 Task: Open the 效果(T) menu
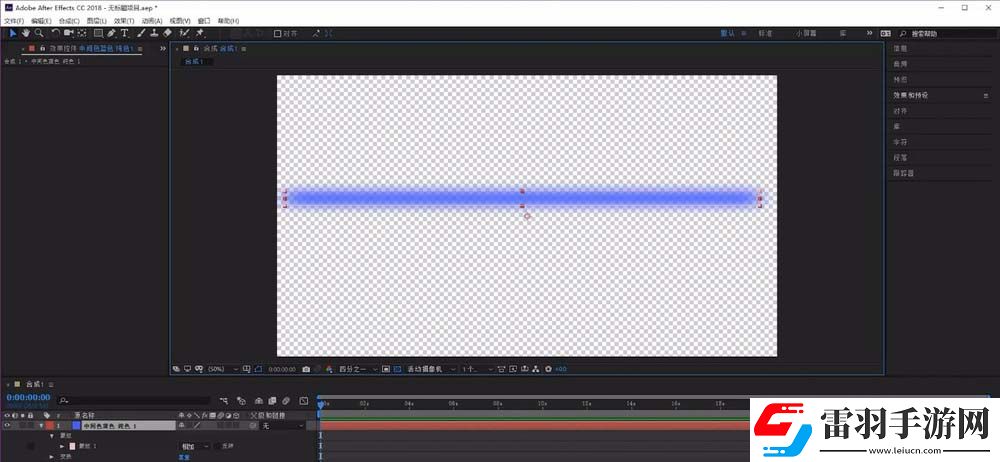point(123,20)
